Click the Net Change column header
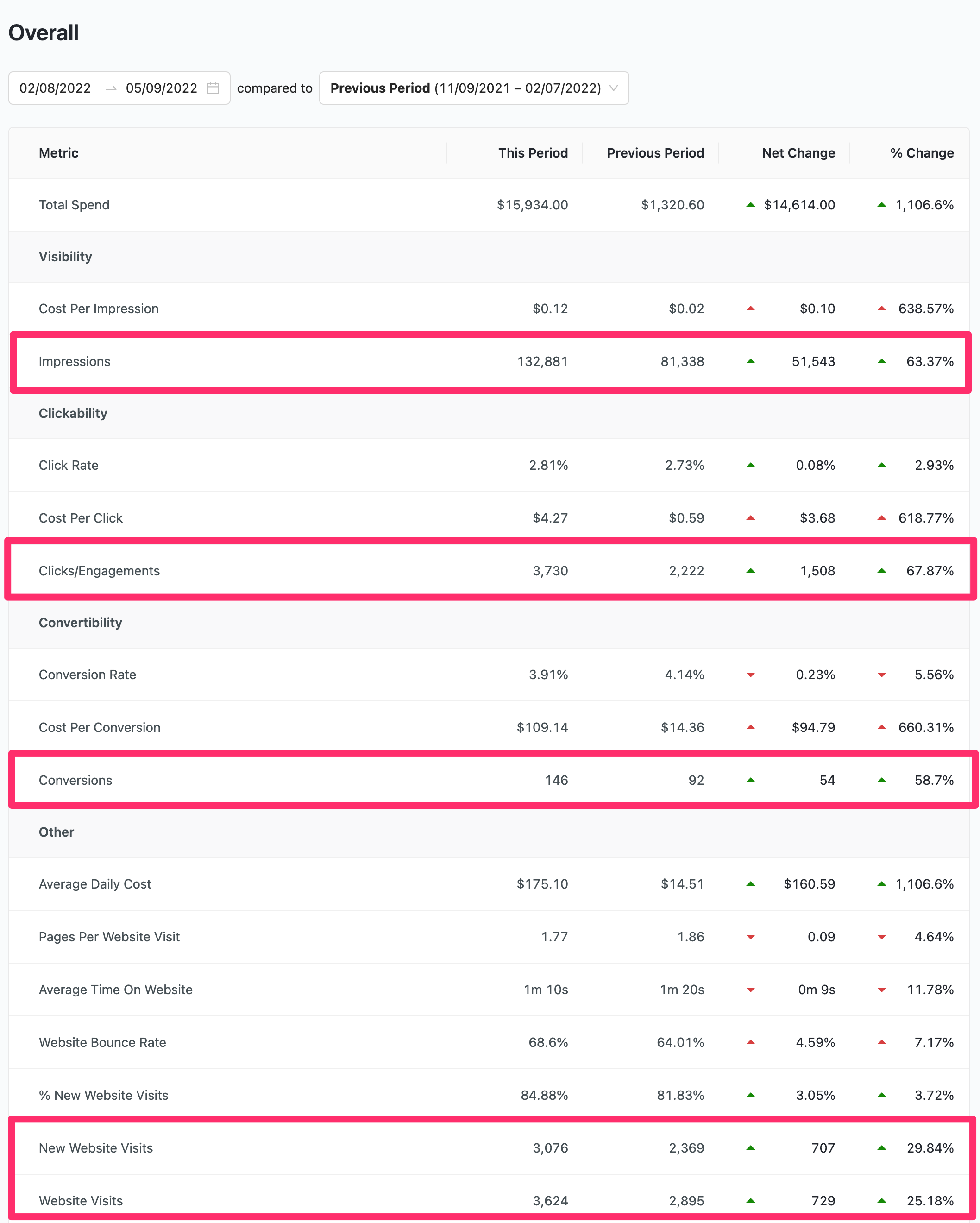980x1223 pixels. [798, 152]
